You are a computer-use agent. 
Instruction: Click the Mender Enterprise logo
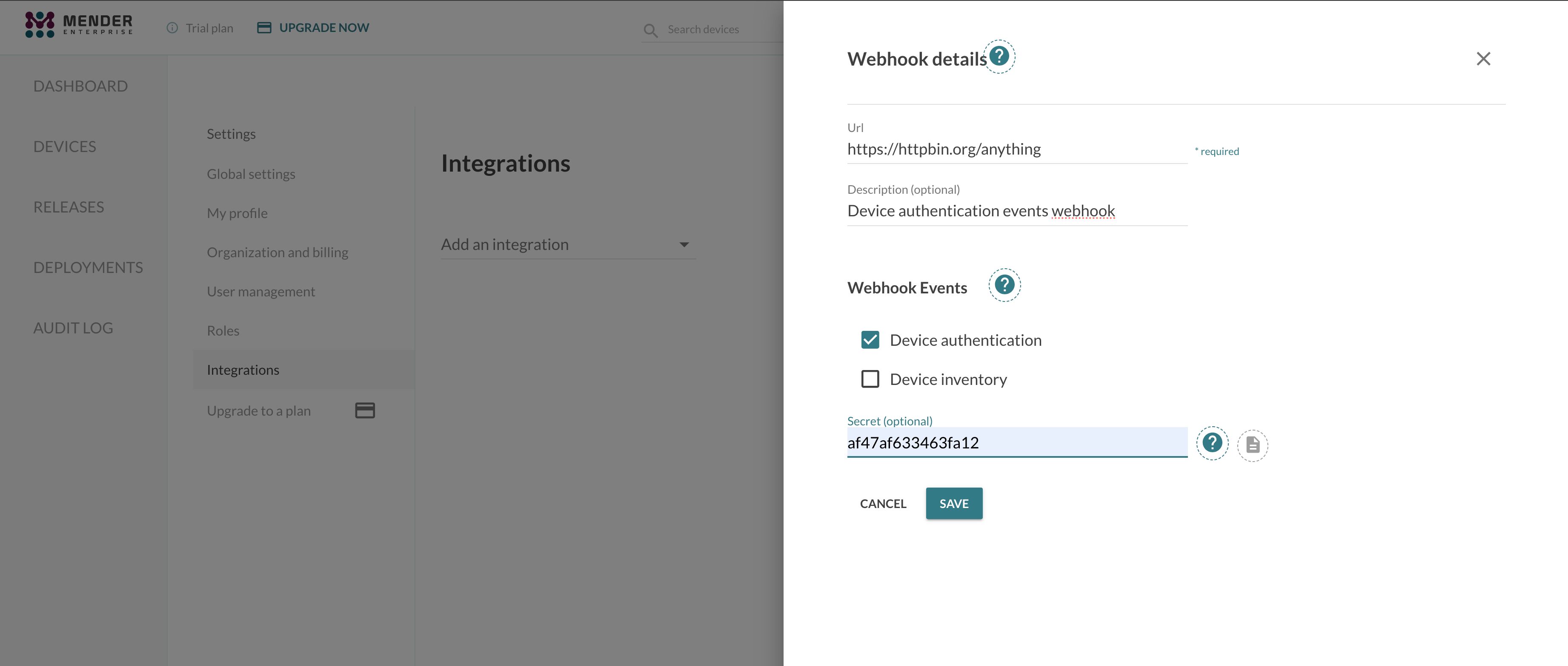click(78, 25)
